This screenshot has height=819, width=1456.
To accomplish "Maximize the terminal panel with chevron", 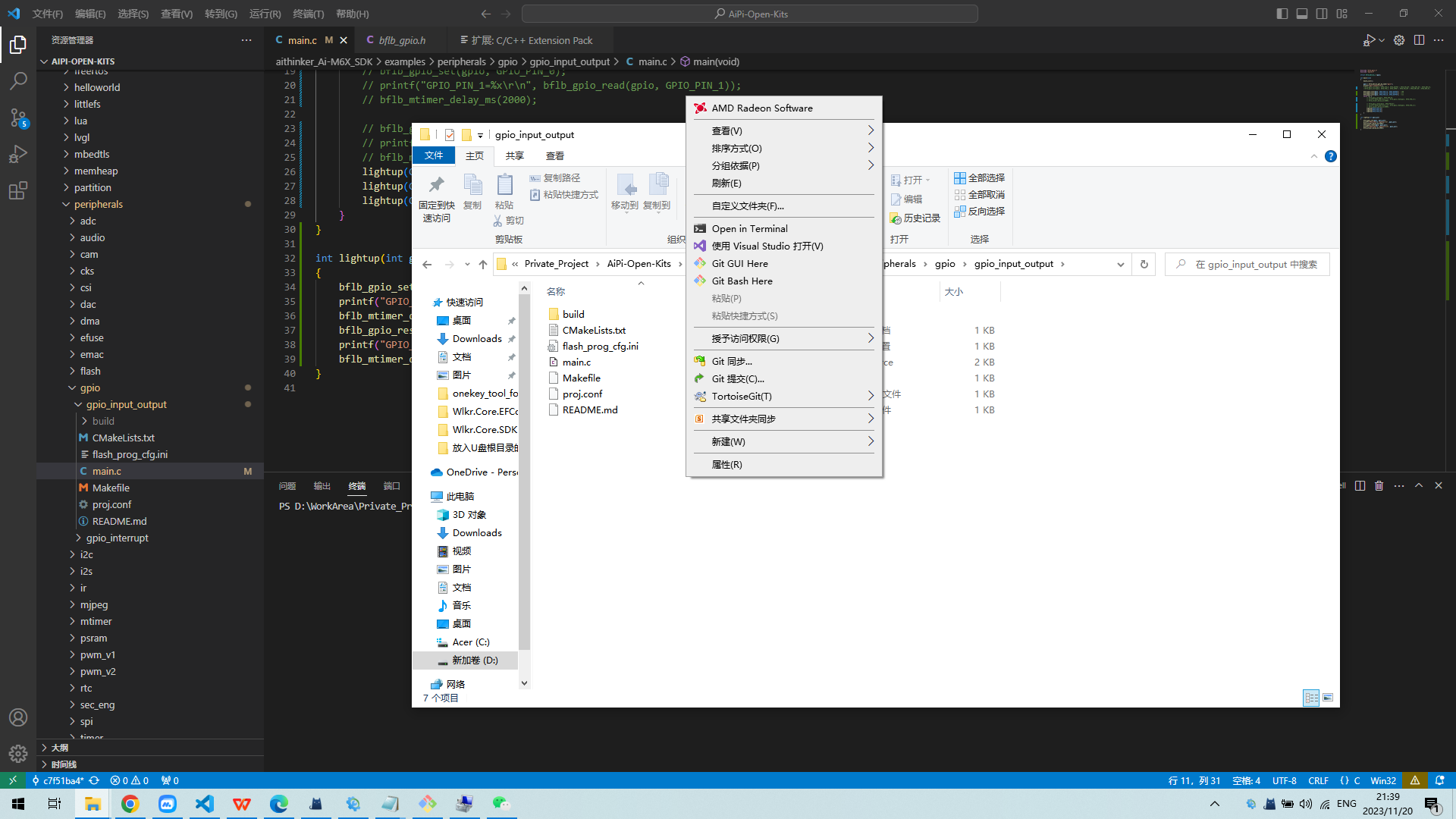I will [1419, 485].
